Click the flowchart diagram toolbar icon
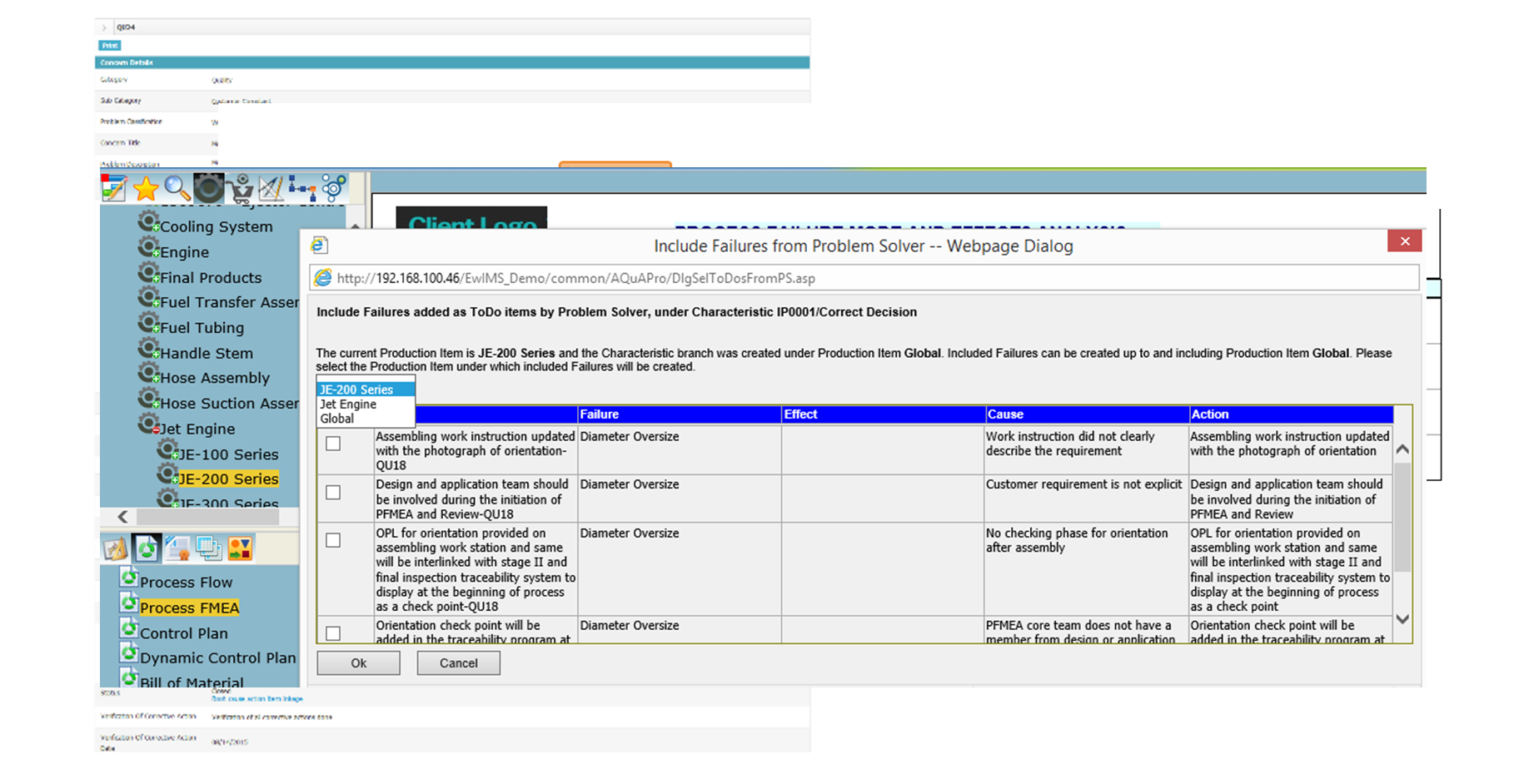This screenshot has height=784, width=1519. [301, 189]
